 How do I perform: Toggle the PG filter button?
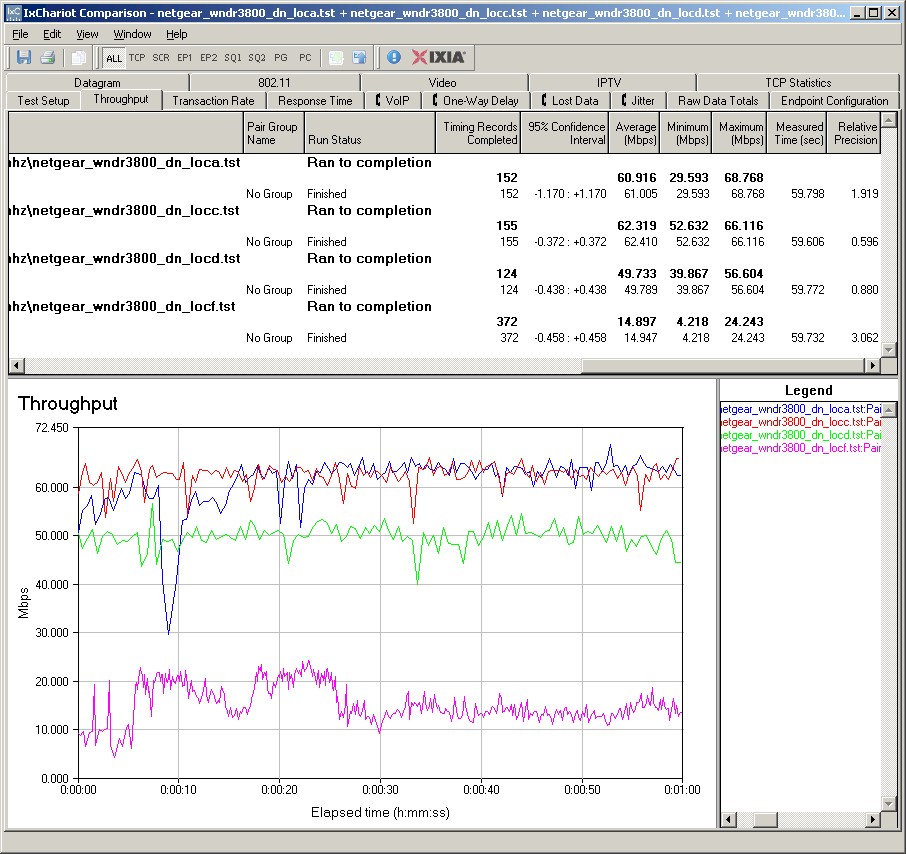pyautogui.click(x=281, y=58)
